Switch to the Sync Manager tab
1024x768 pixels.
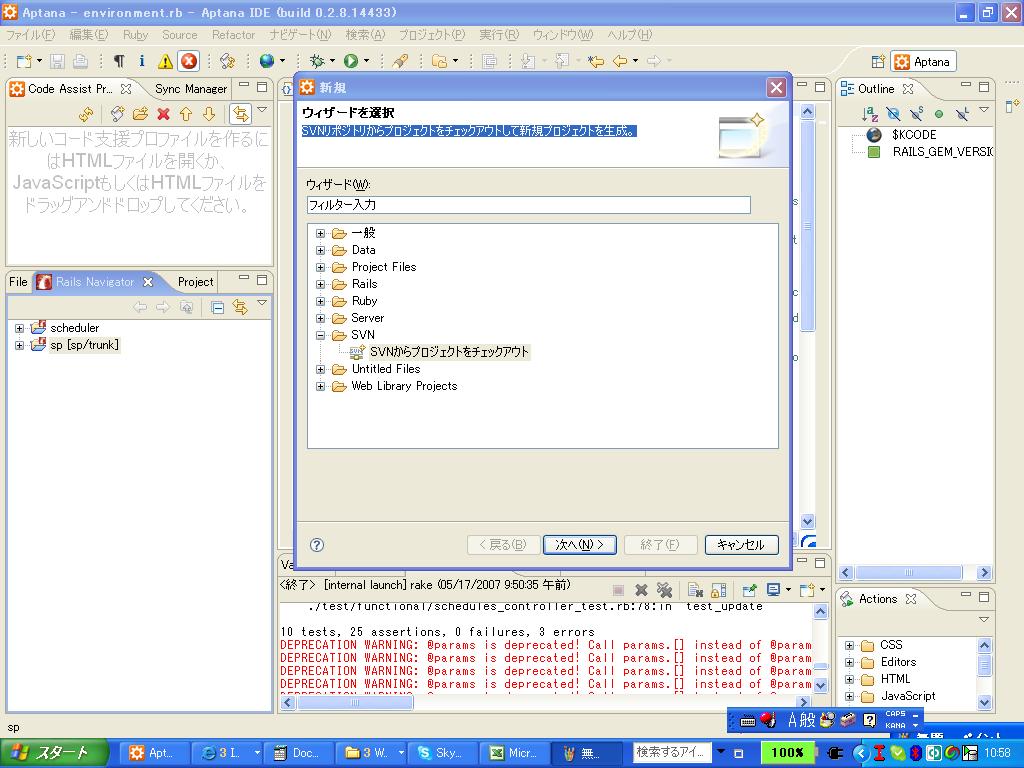[x=191, y=89]
